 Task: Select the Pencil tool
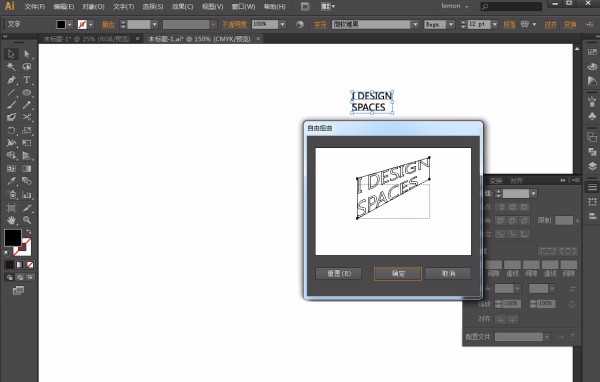point(27,105)
